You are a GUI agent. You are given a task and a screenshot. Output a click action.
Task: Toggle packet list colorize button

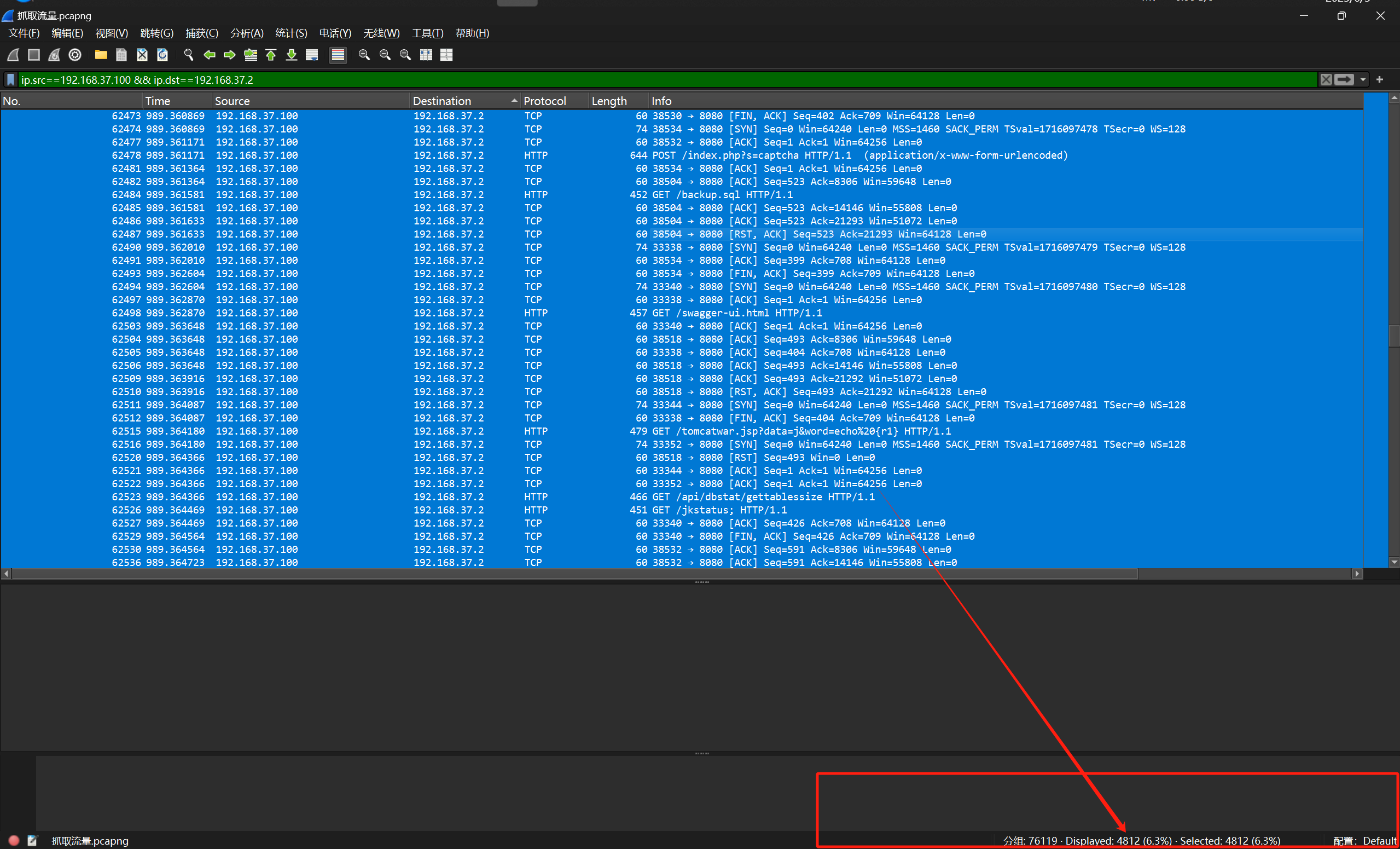pos(338,55)
